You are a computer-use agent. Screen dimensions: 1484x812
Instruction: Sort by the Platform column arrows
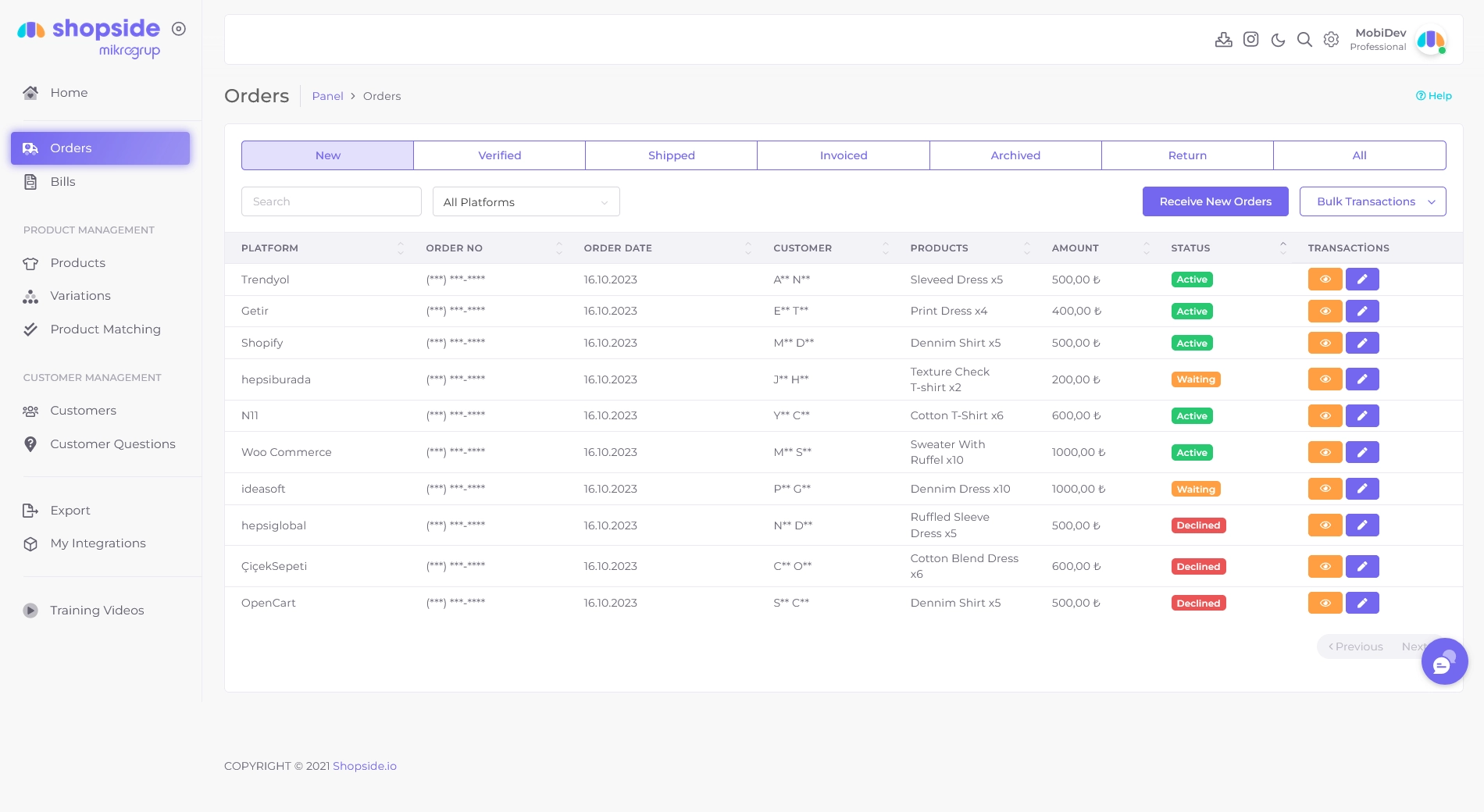pos(401,248)
